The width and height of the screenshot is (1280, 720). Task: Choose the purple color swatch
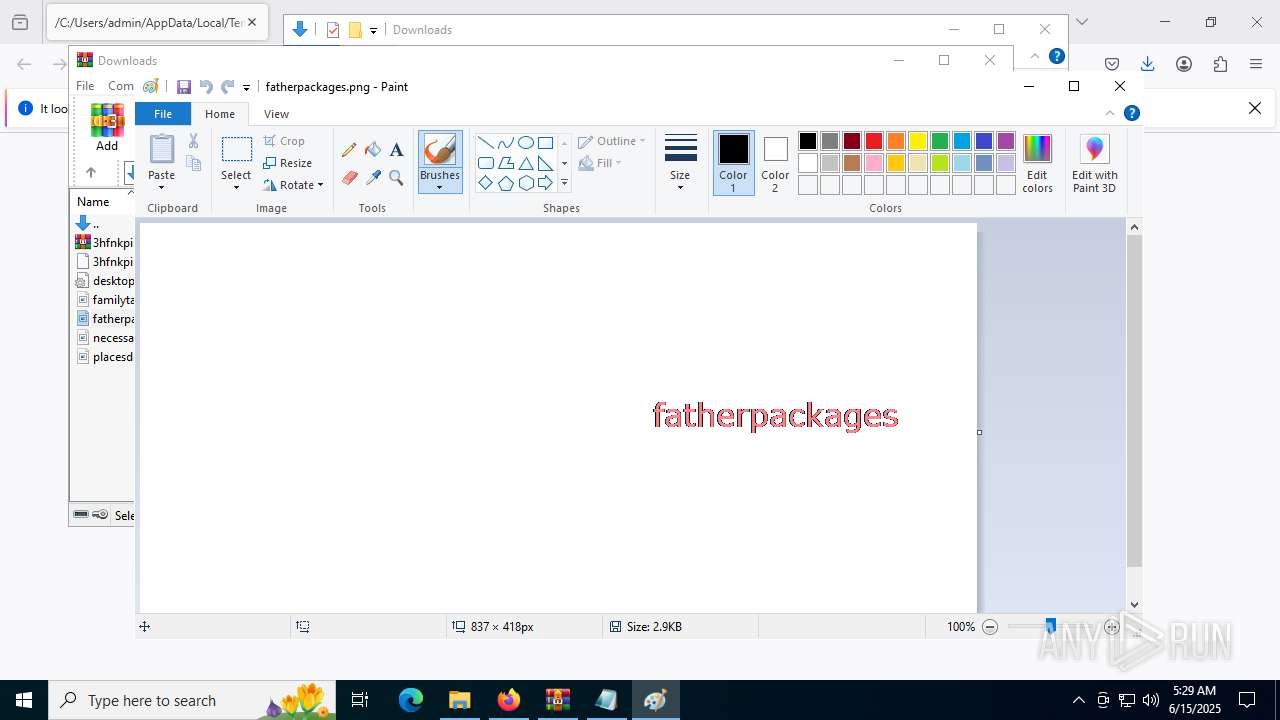1006,141
